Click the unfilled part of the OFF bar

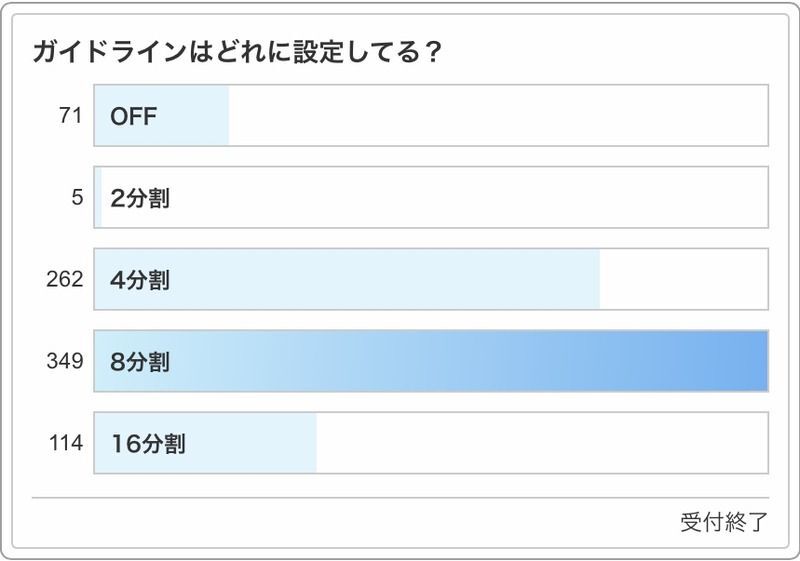coord(500,116)
